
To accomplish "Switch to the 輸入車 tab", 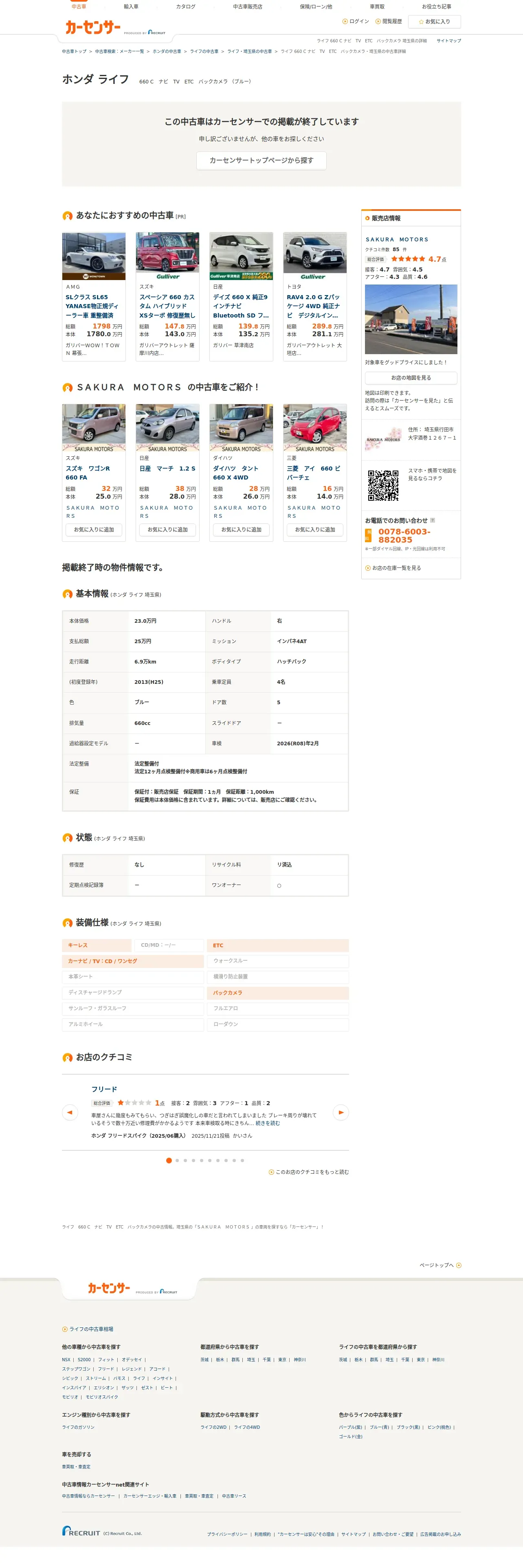I will click(x=131, y=7).
